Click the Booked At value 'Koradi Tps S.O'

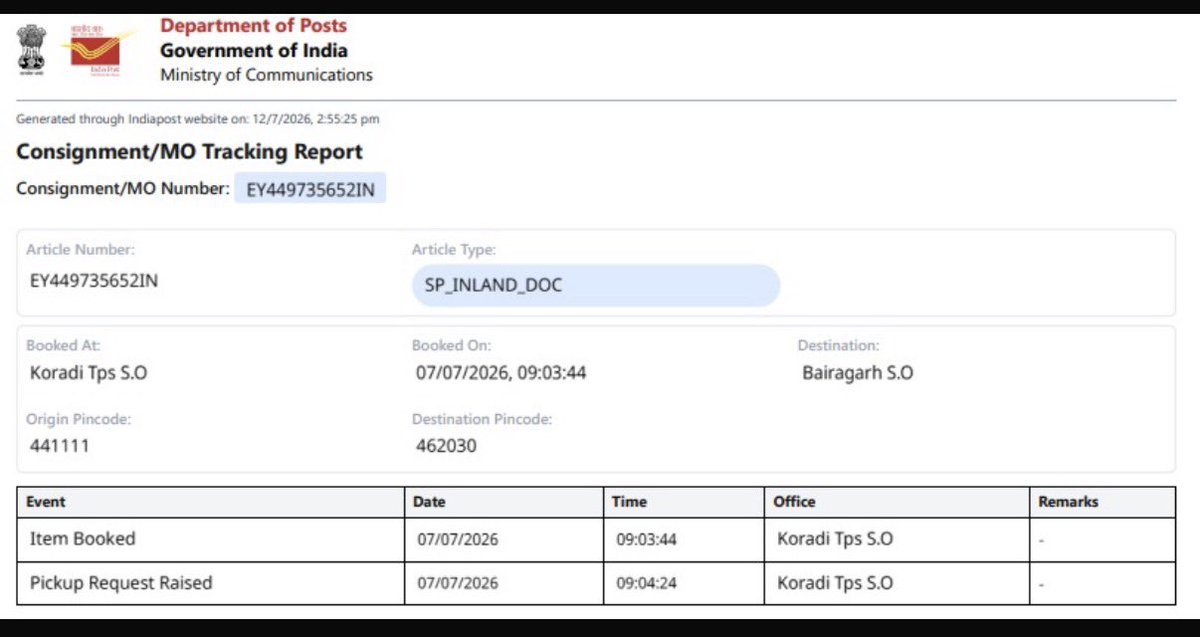click(89, 374)
